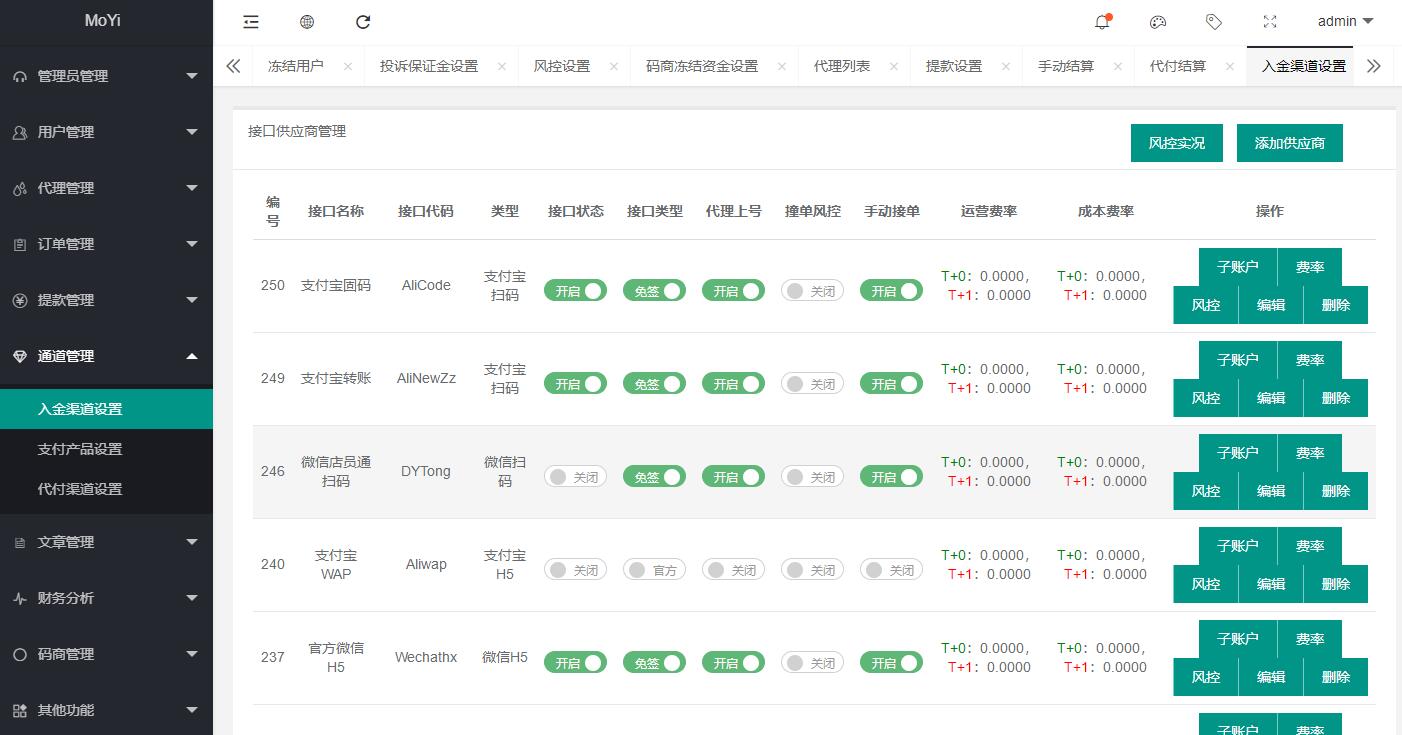Viewport: 1402px width, 735px height.
Task: Expand the 用户管理 menu
Action: point(192,132)
